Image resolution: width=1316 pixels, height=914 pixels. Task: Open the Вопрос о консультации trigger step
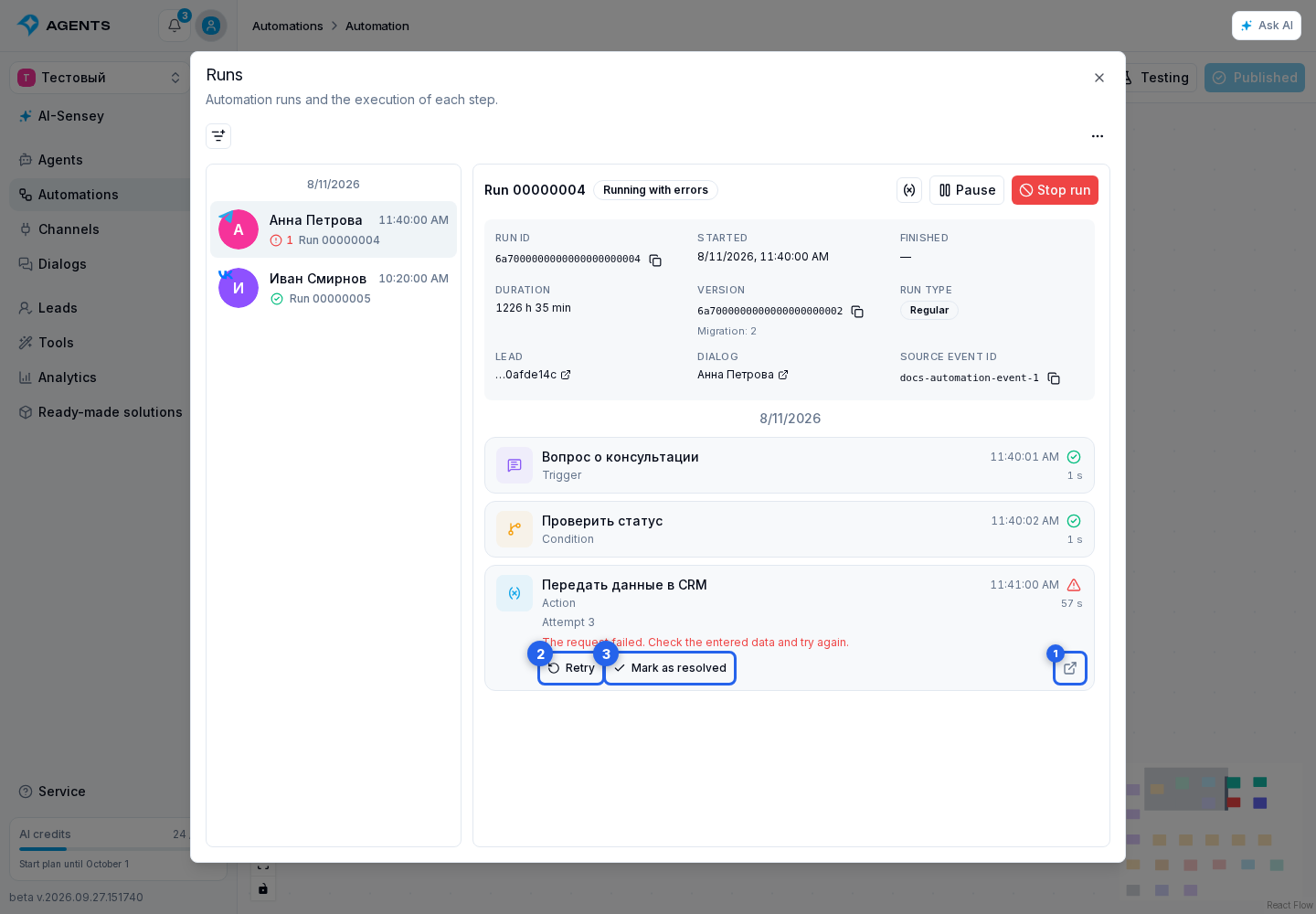coord(790,465)
